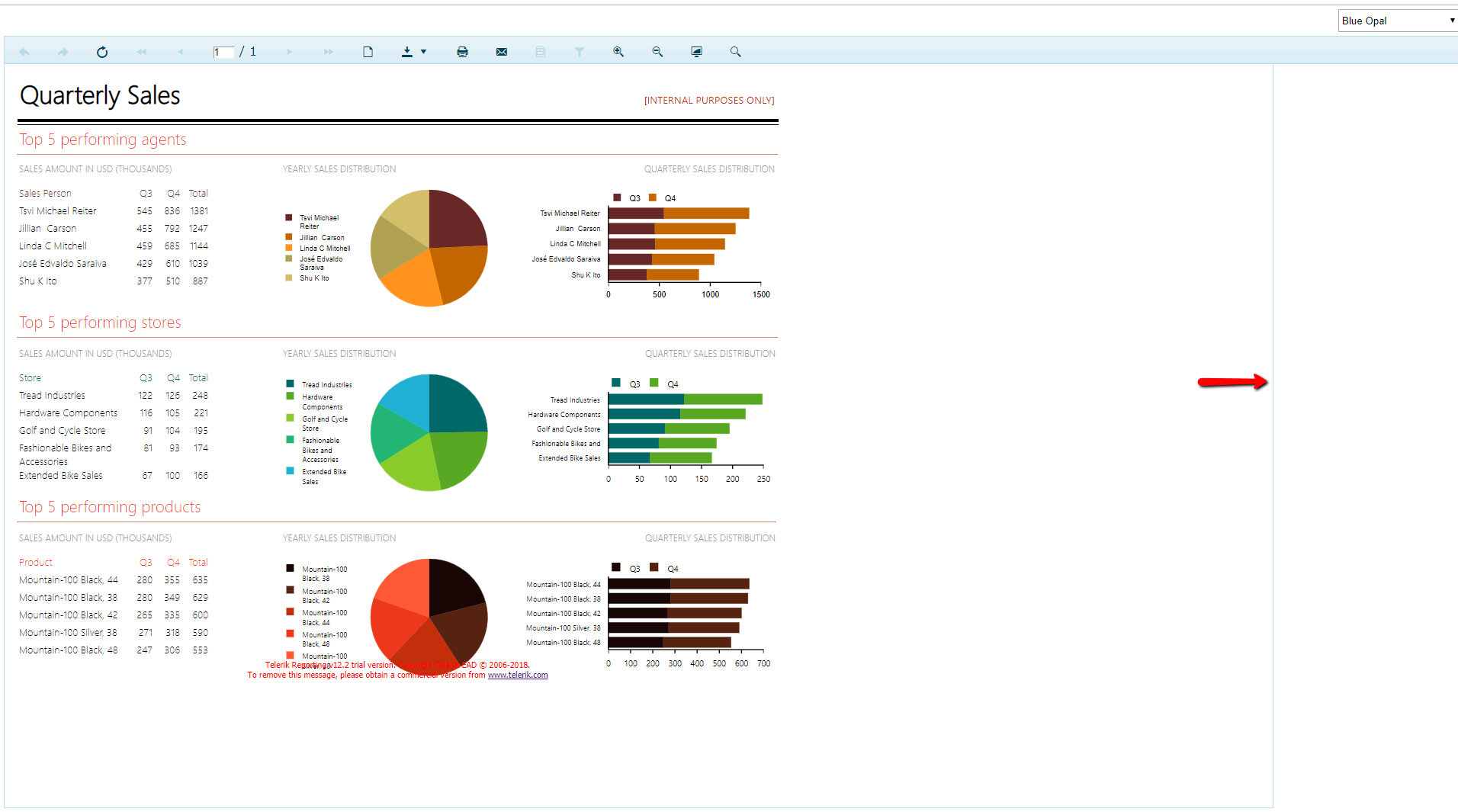Screen dimensions: 1458x812
Task: Click Shu K Ito's total 887
Action: [201, 281]
